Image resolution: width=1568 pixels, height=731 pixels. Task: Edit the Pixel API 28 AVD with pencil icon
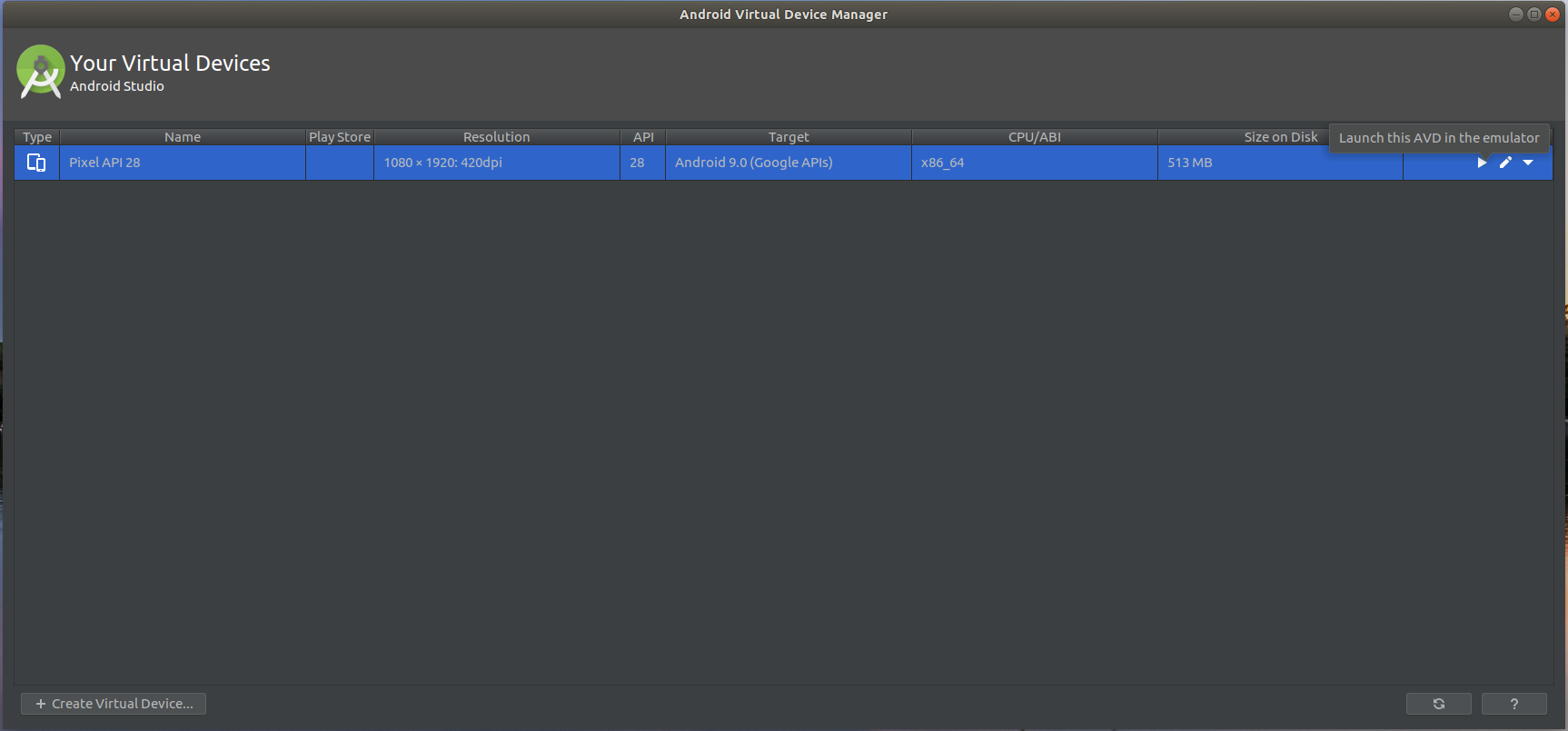pyautogui.click(x=1505, y=163)
